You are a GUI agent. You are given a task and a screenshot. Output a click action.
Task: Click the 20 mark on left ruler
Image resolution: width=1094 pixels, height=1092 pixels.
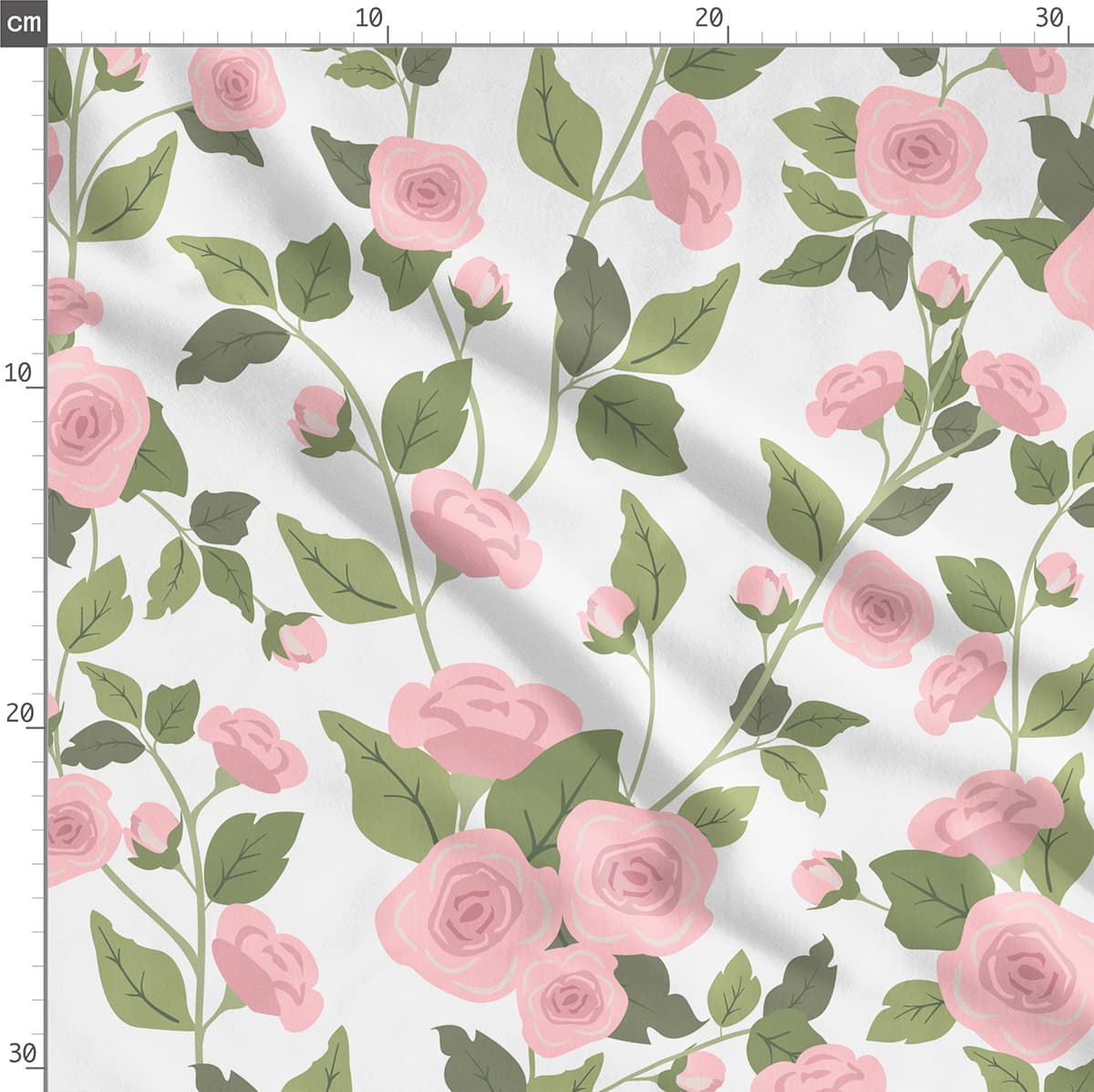click(x=19, y=713)
